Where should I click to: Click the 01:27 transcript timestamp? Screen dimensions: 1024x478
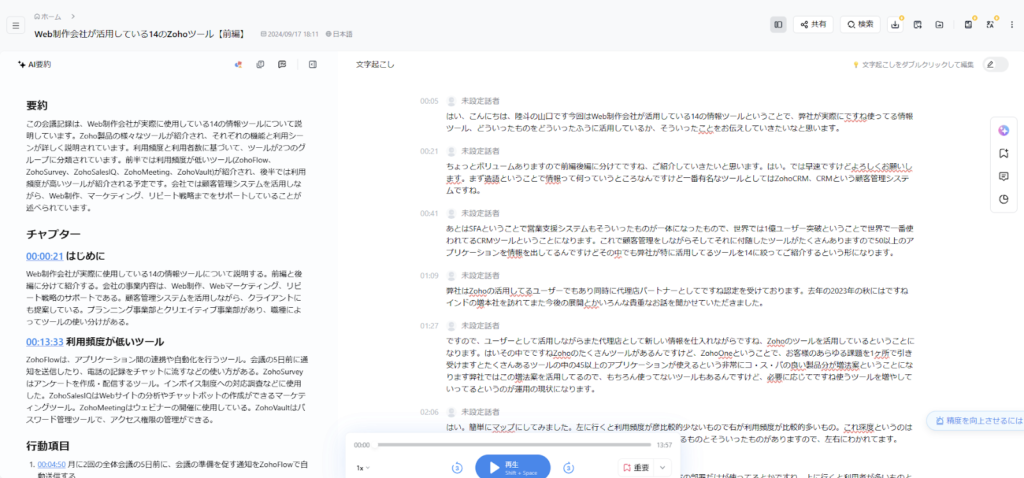coord(429,325)
